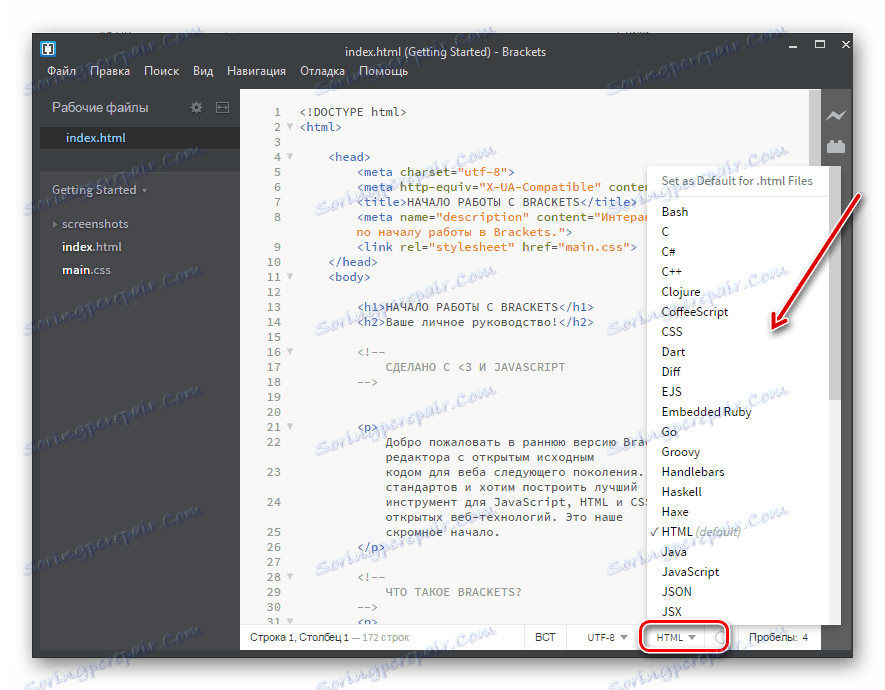Open the Отладка menu
The width and height of the screenshot is (885, 690).
[322, 71]
